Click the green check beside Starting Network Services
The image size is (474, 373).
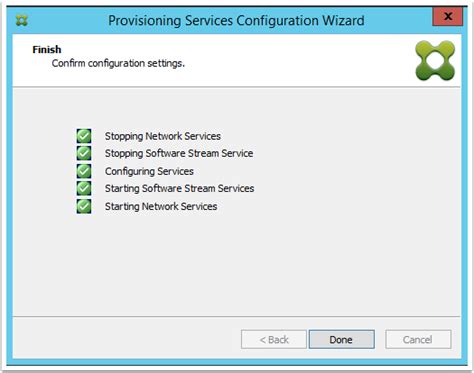coord(84,206)
